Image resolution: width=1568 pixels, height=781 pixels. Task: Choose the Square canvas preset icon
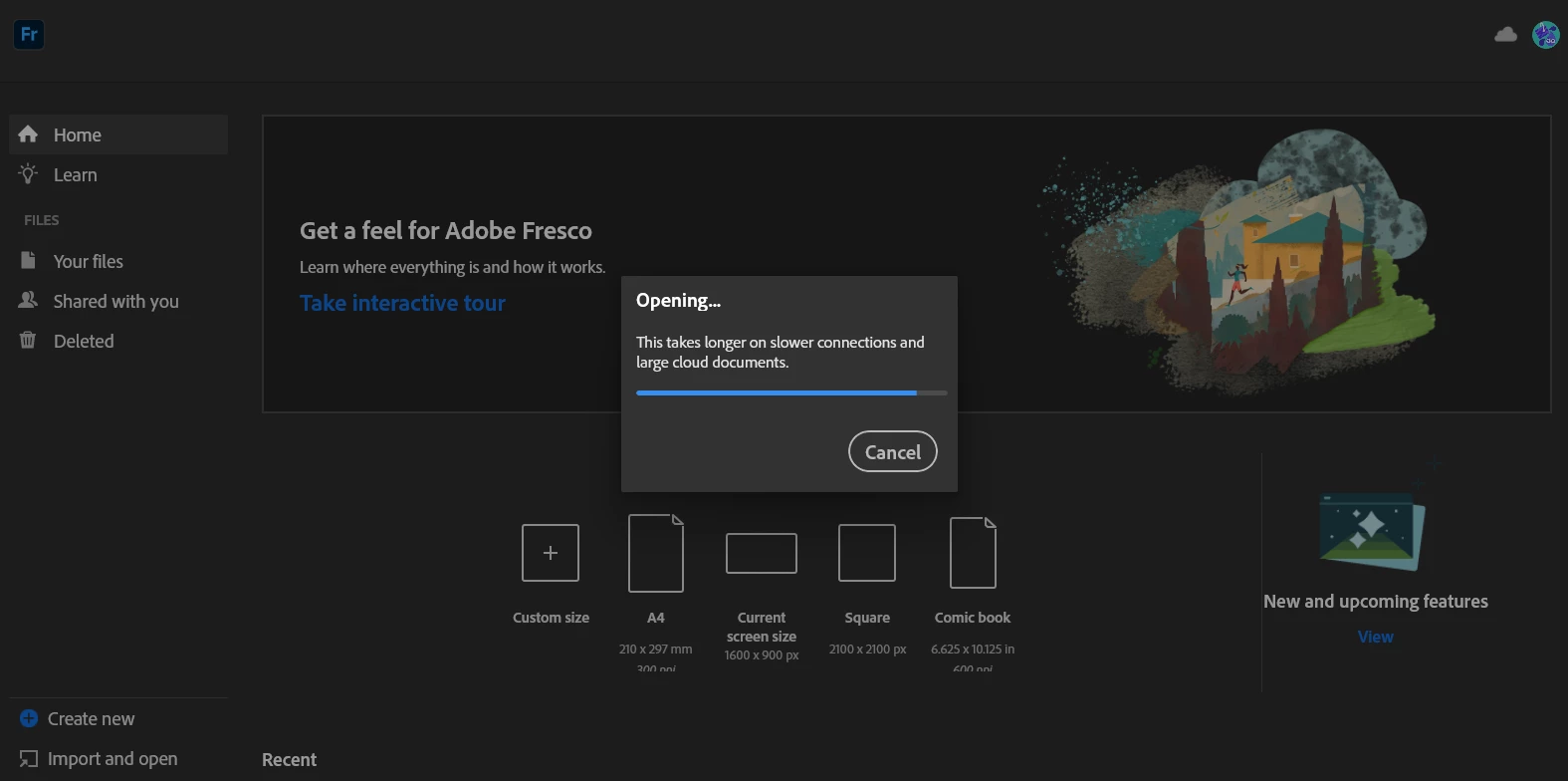[x=867, y=553]
